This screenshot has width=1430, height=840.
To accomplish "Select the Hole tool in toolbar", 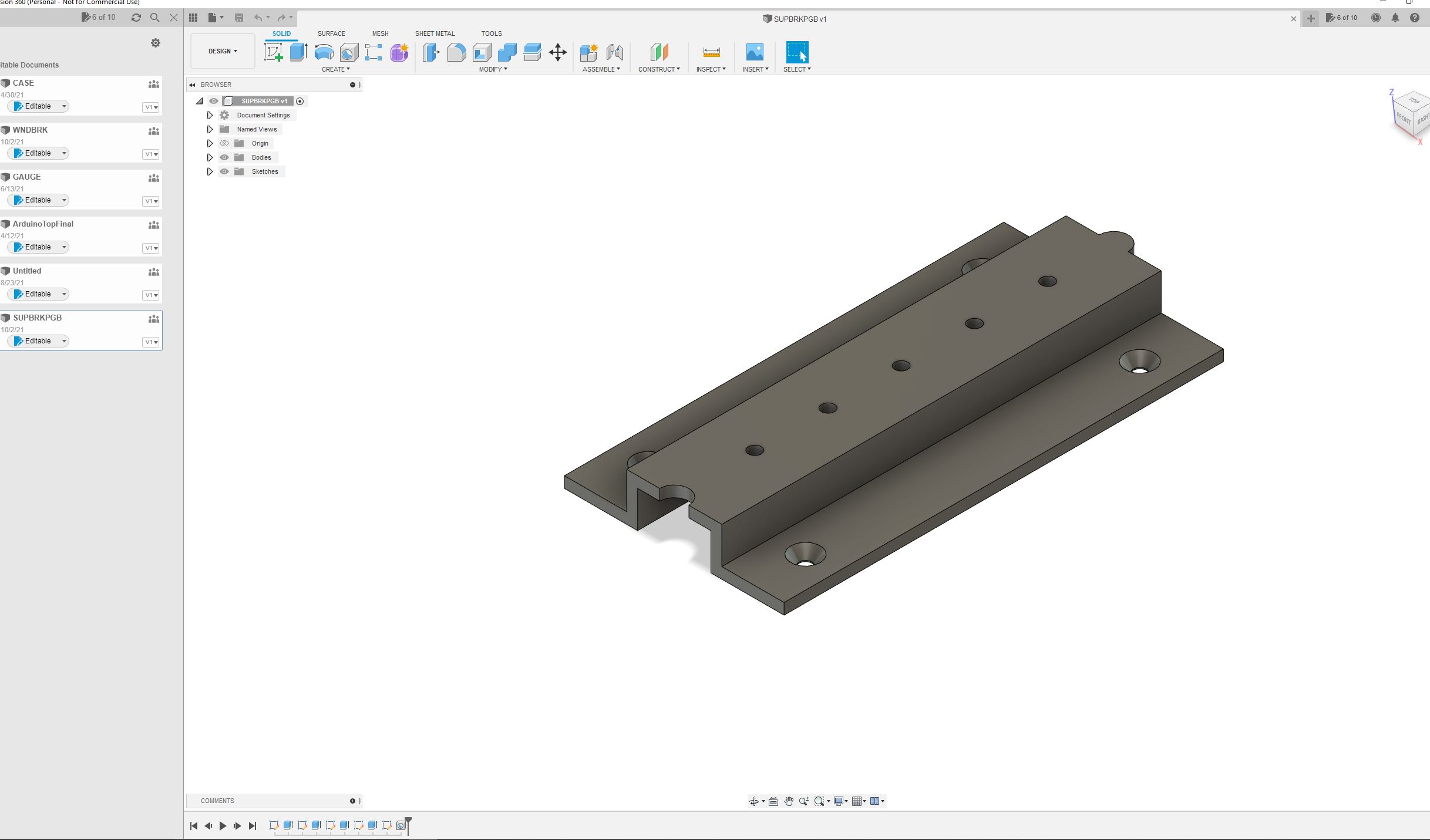I will pos(349,52).
